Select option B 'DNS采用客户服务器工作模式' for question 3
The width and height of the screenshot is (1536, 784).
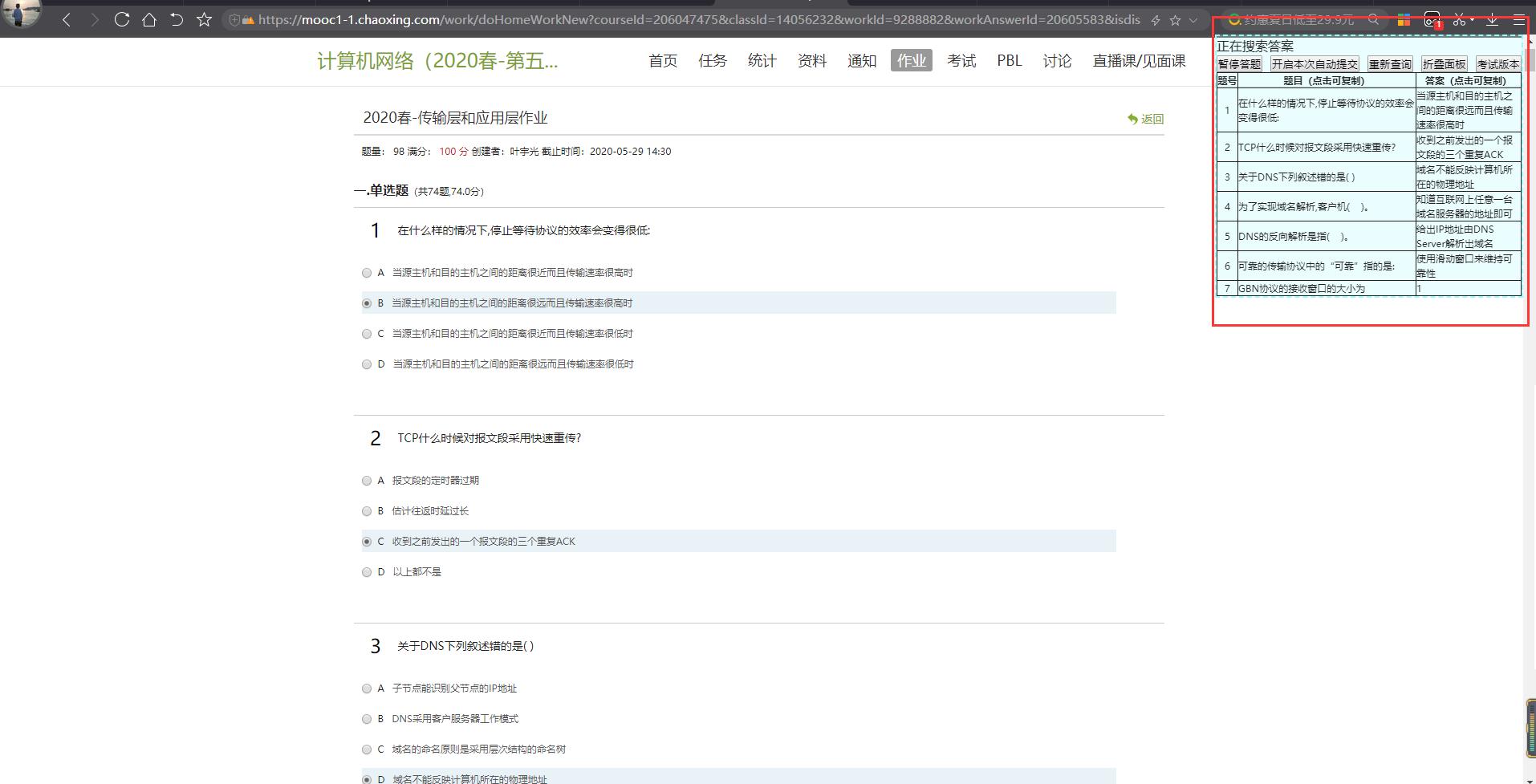pyautogui.click(x=367, y=719)
